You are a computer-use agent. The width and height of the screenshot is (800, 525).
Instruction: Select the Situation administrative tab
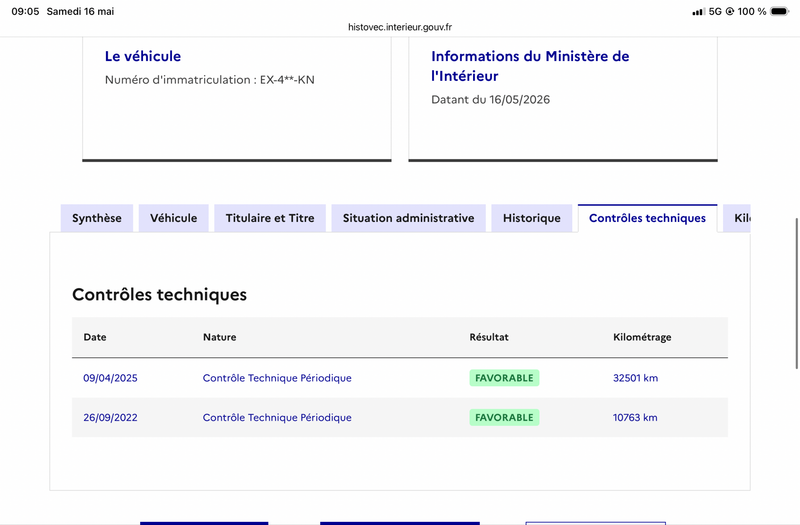pos(408,218)
